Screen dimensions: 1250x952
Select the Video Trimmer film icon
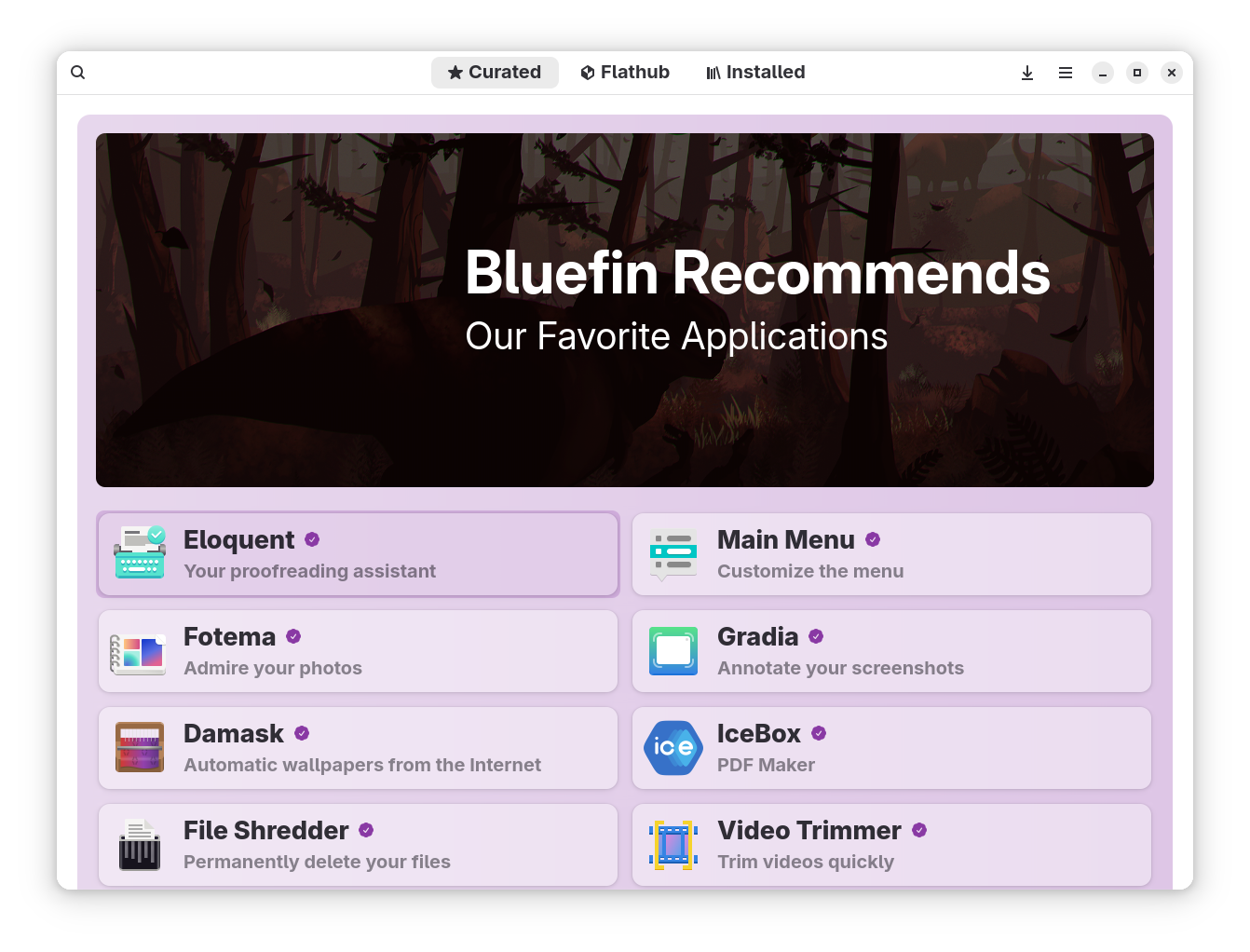(x=673, y=845)
